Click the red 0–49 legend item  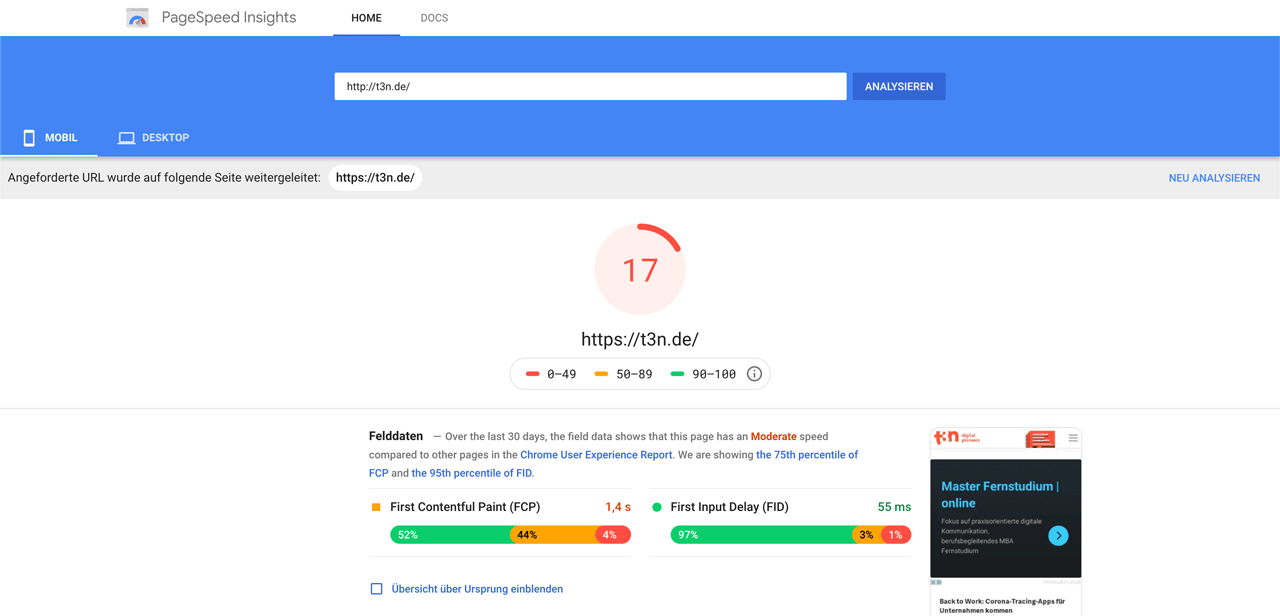551,374
